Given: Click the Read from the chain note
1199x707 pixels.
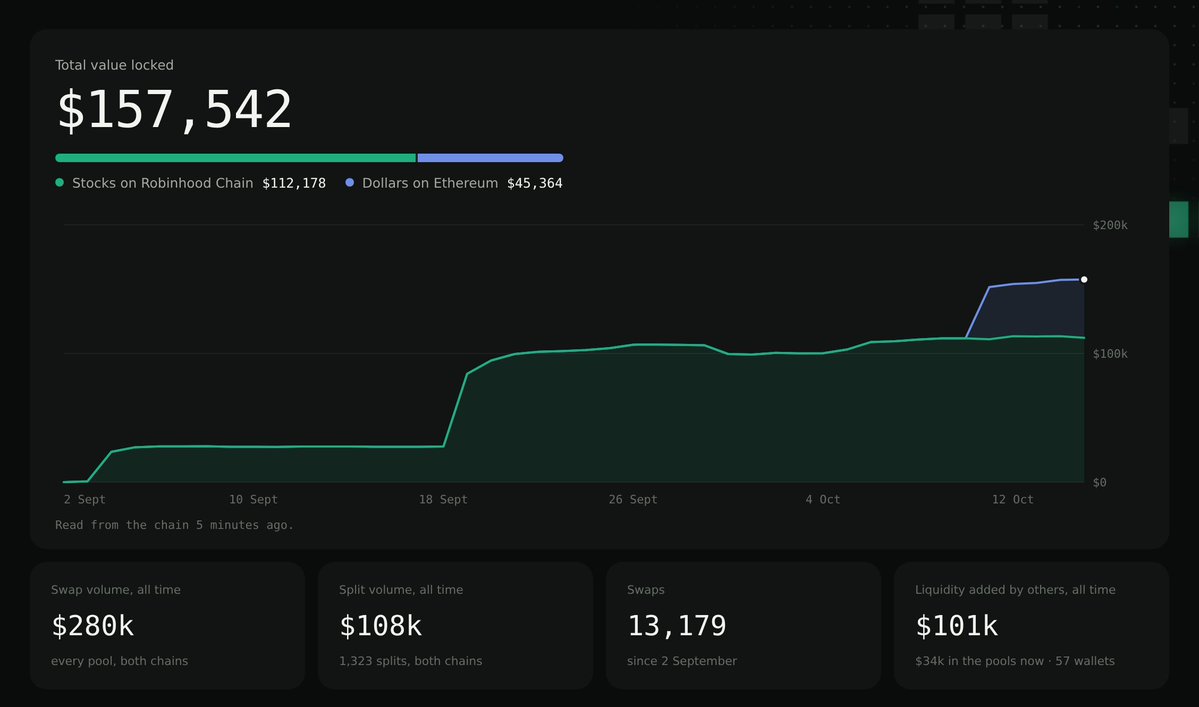Looking at the screenshot, I should pyautogui.click(x=174, y=525).
